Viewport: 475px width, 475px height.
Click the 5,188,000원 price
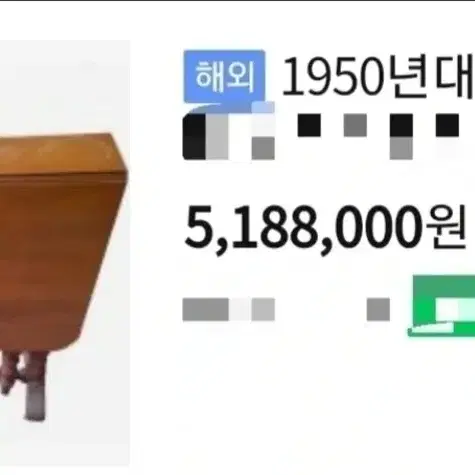point(325,227)
